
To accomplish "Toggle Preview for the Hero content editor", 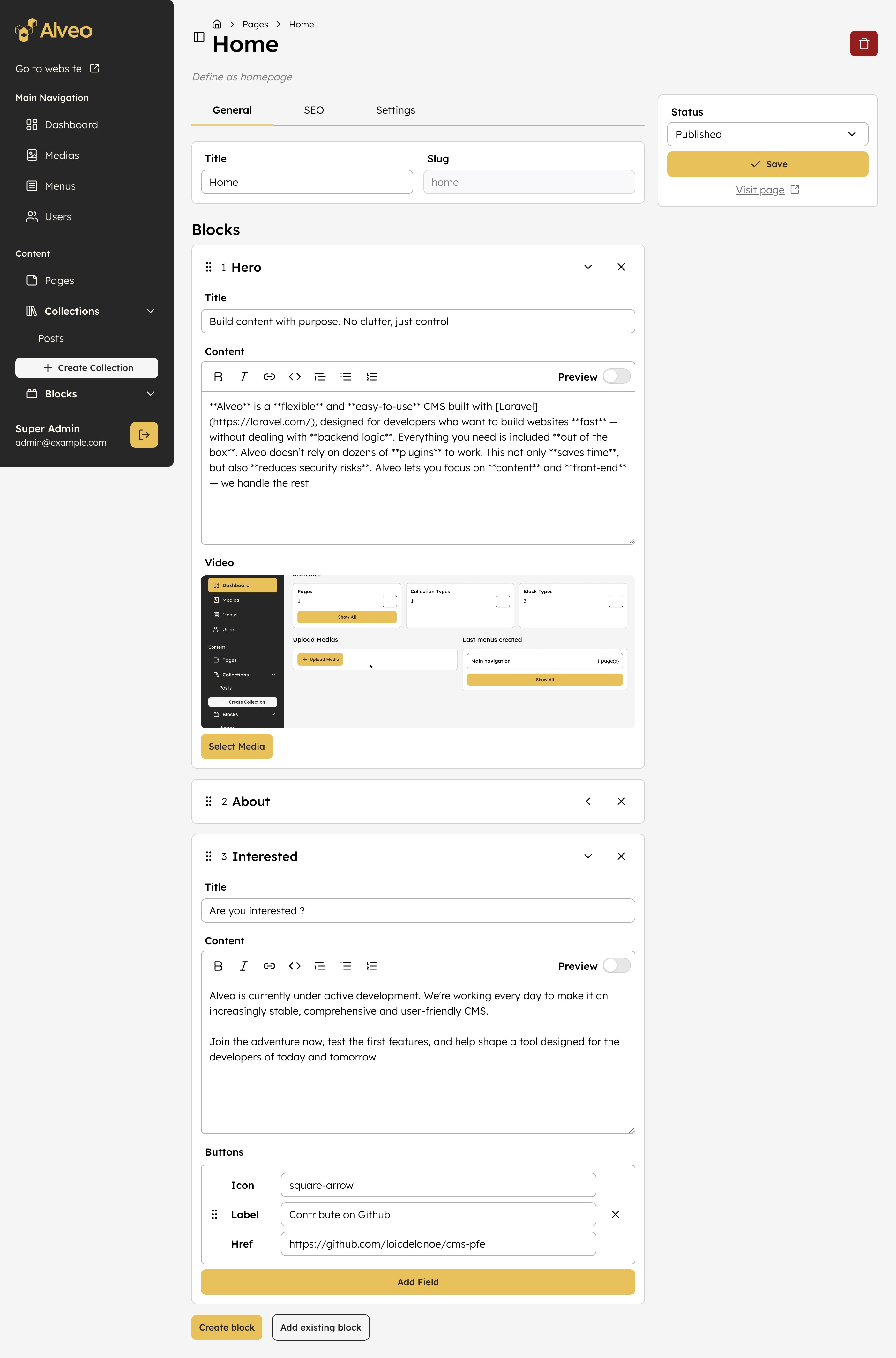I will (x=616, y=376).
